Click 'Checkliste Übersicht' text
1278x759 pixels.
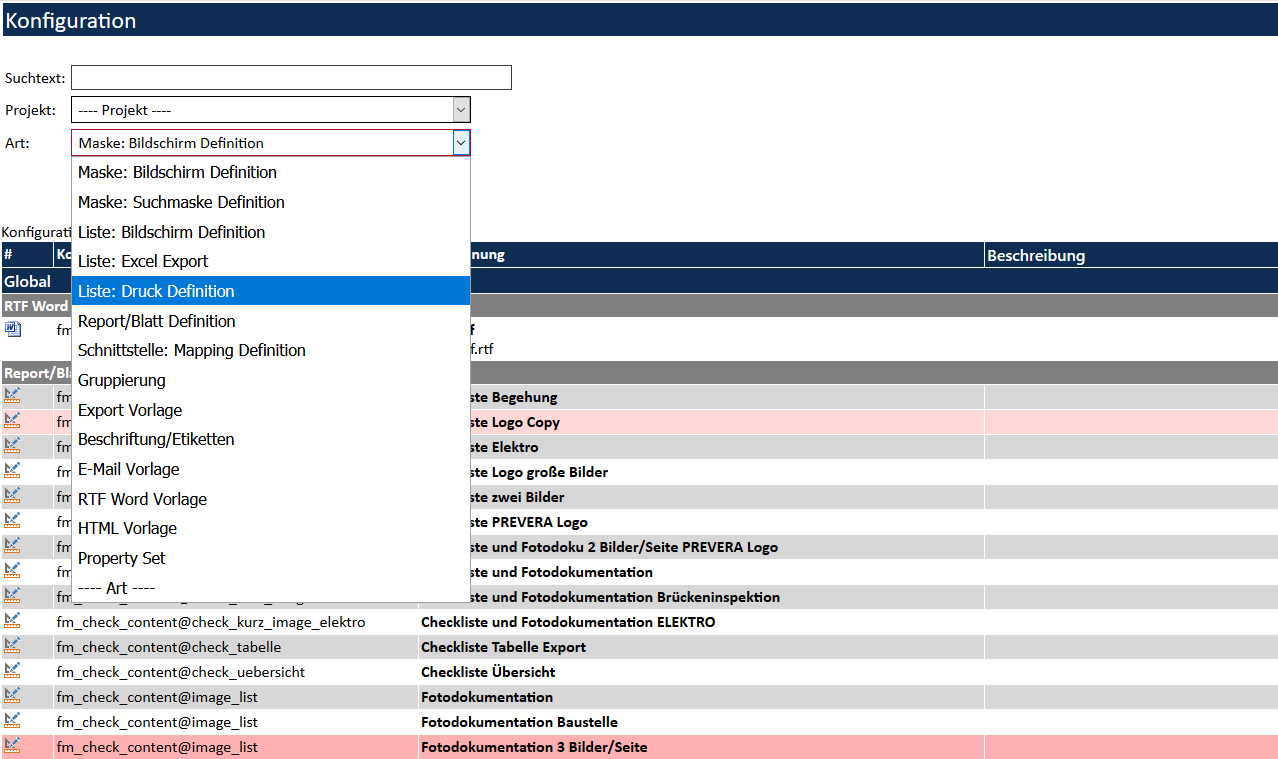click(488, 672)
